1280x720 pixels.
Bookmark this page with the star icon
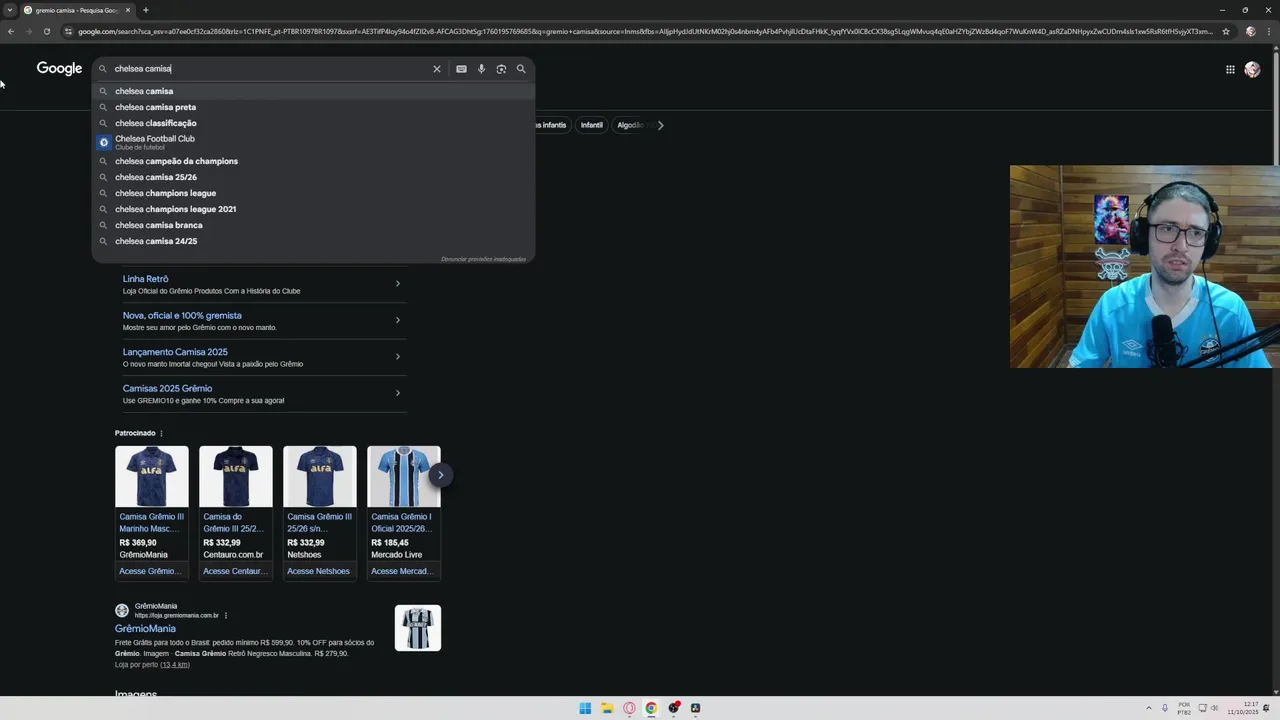click(x=1225, y=31)
